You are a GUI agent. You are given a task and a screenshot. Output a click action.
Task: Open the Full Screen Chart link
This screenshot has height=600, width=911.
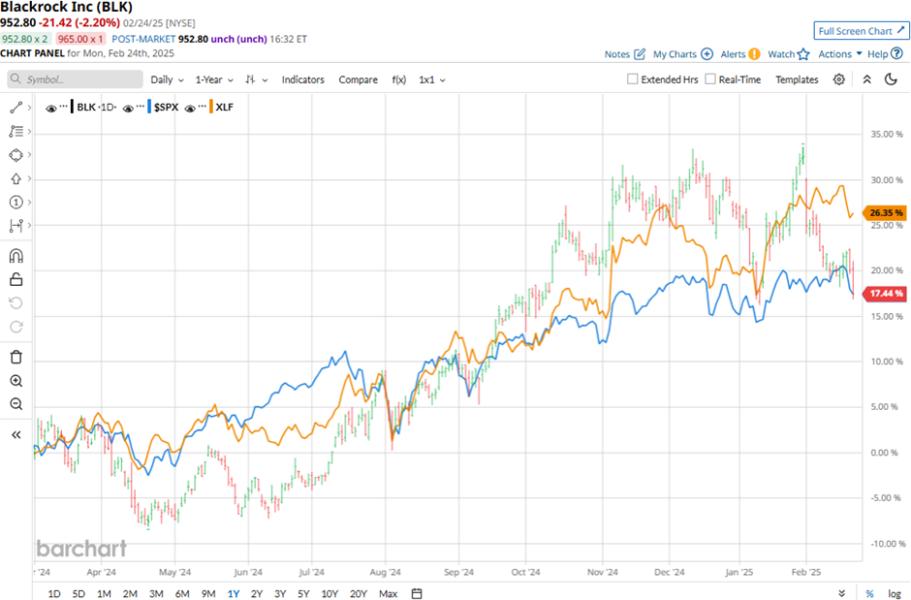pyautogui.click(x=861, y=31)
